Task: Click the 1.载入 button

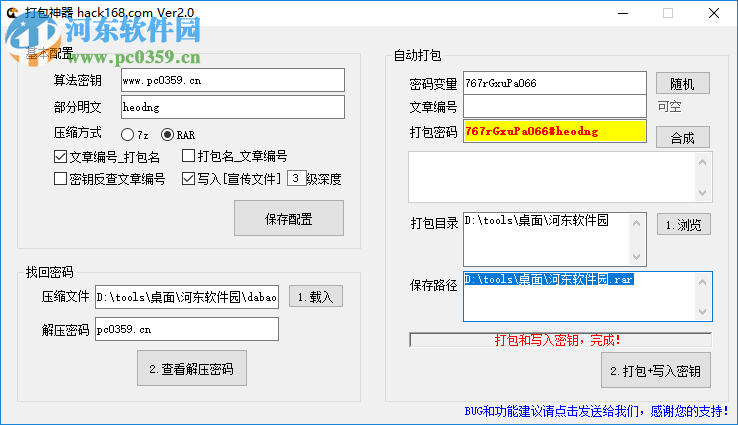Action: pos(316,297)
